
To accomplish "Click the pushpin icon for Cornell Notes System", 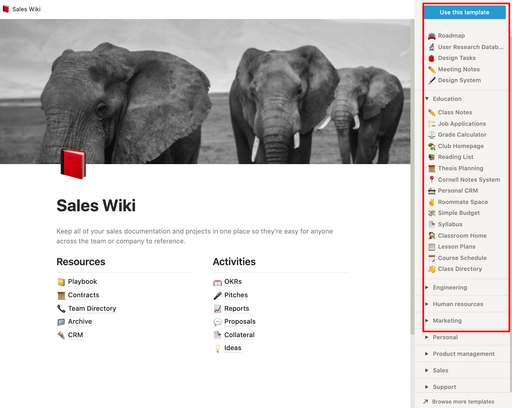I will [x=432, y=179].
